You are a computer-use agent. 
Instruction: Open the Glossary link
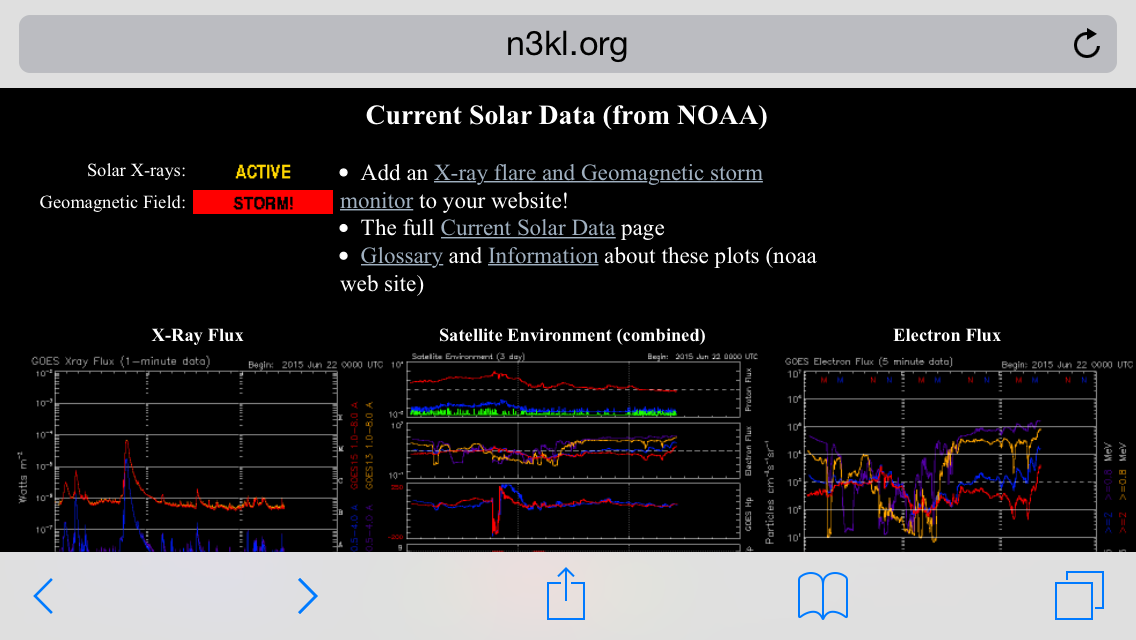(x=401, y=256)
